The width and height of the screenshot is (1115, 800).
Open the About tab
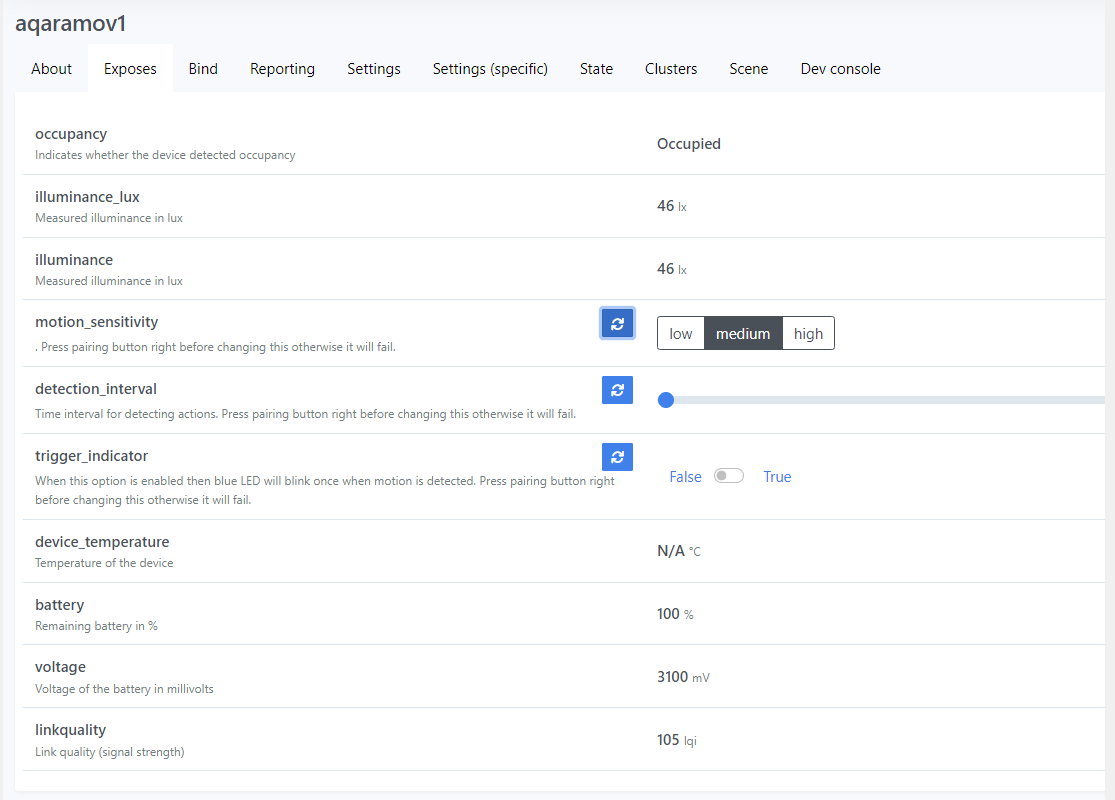(x=51, y=69)
